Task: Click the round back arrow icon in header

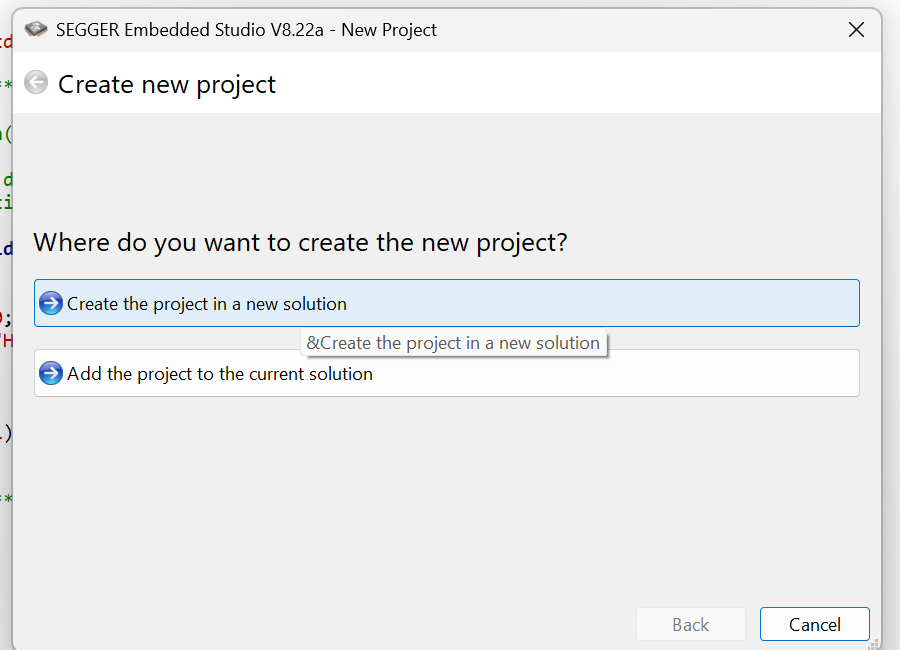Action: click(x=36, y=83)
